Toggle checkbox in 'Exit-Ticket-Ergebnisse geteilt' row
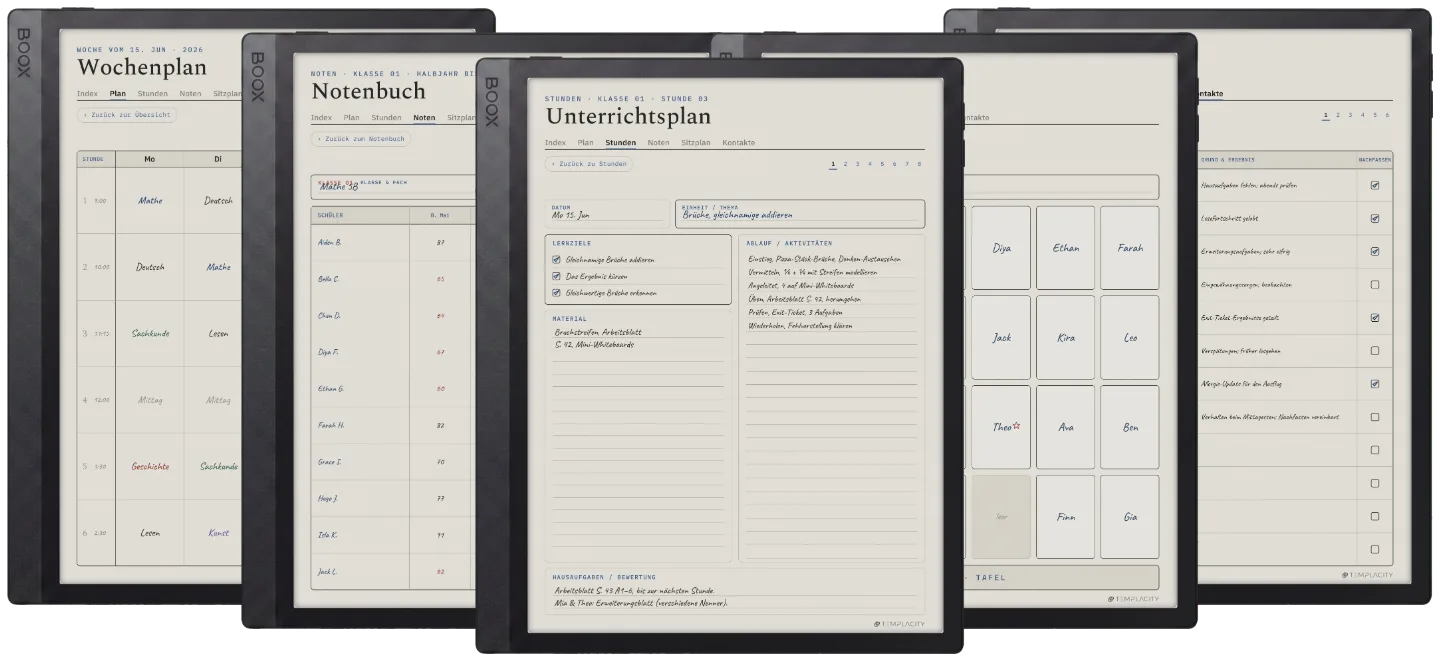This screenshot has width=1440, height=661. tap(1374, 318)
